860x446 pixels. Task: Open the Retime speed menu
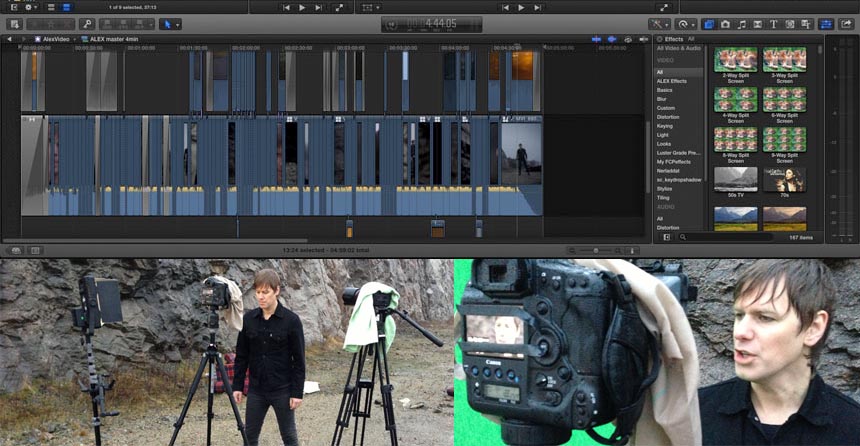pos(686,23)
